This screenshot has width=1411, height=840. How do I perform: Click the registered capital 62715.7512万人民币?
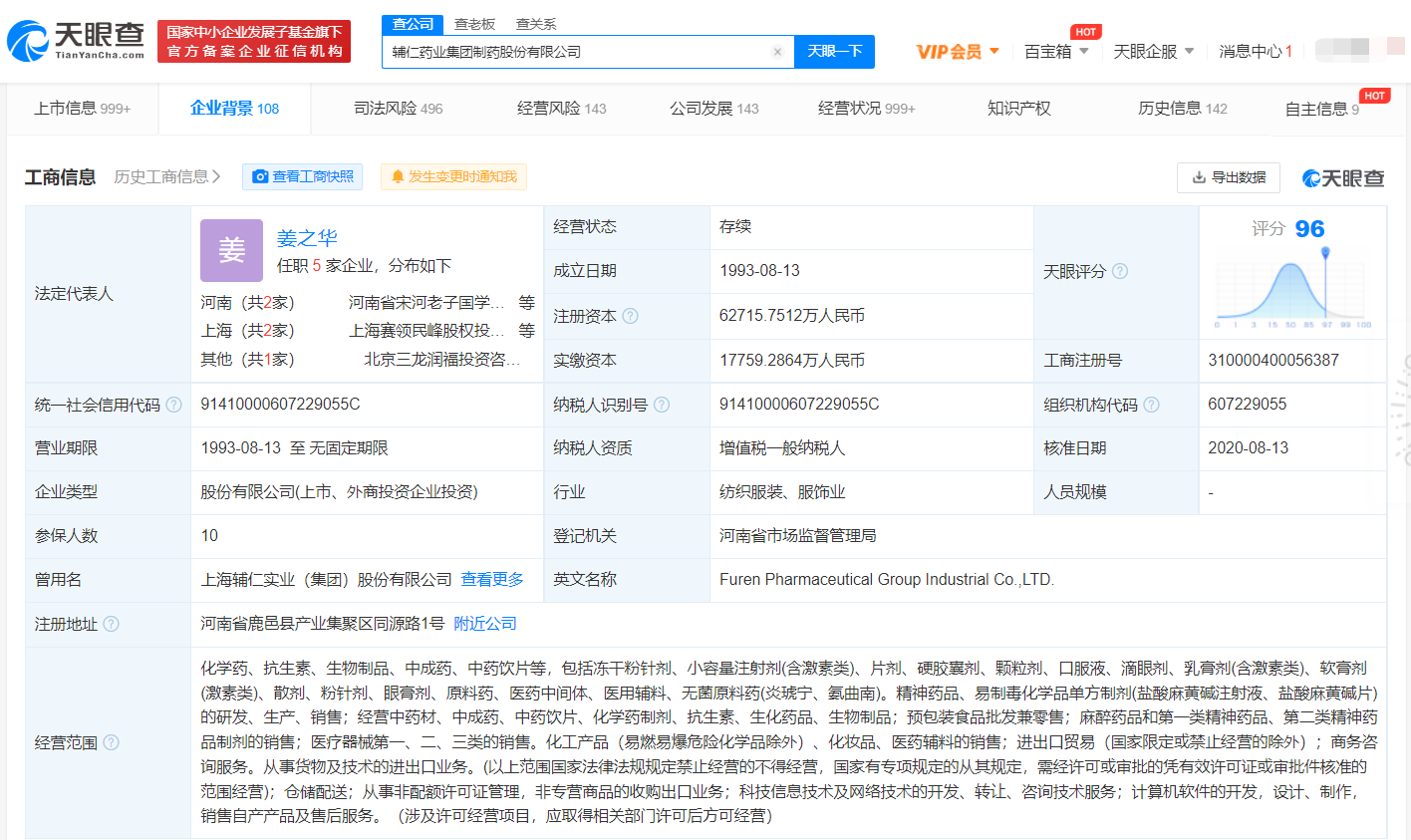coord(792,315)
